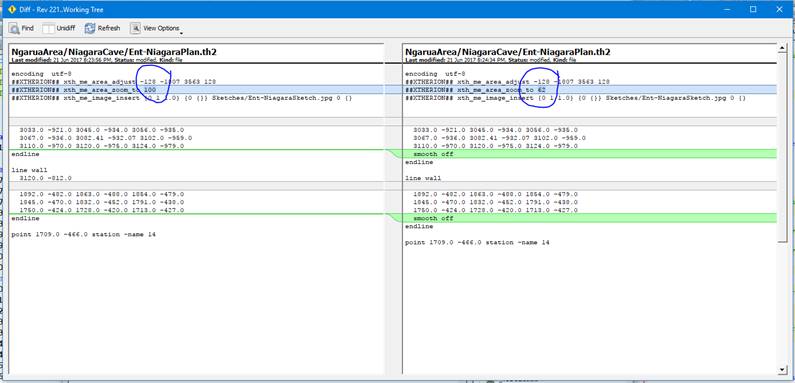Click 'smooth off' line below '3110.0 -970.0' row

(590, 154)
